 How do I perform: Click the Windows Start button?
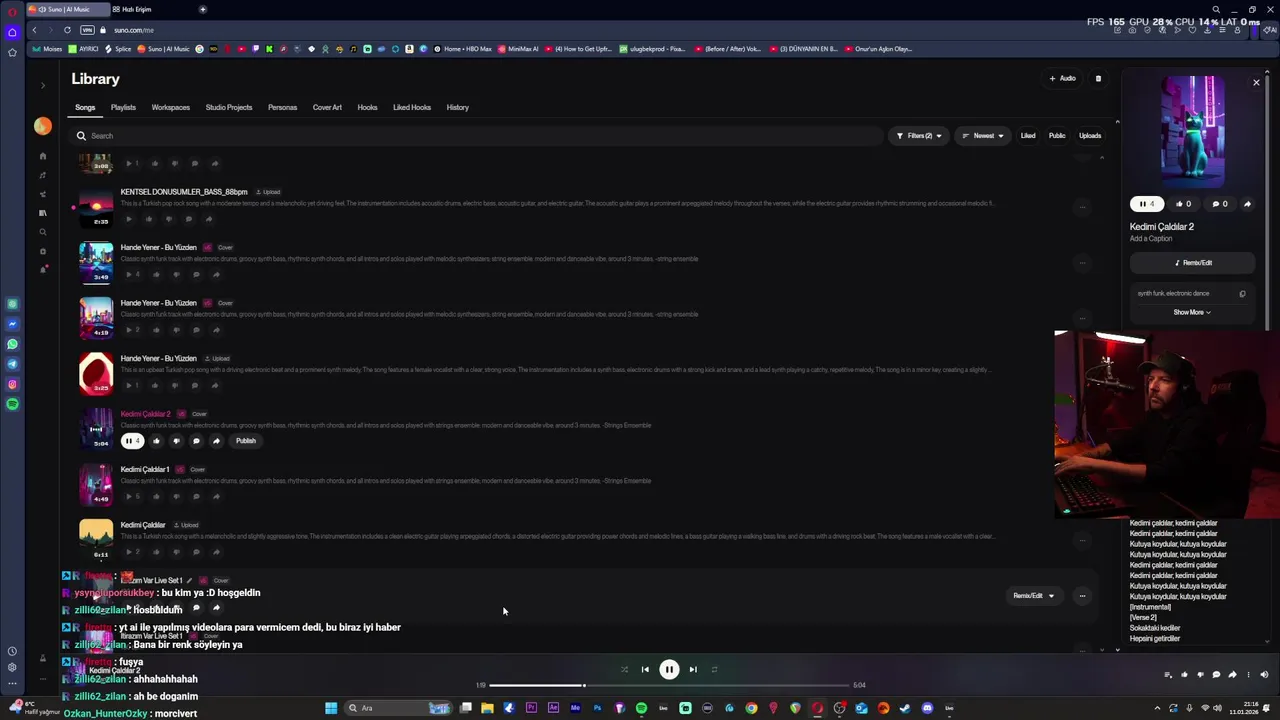[331, 708]
